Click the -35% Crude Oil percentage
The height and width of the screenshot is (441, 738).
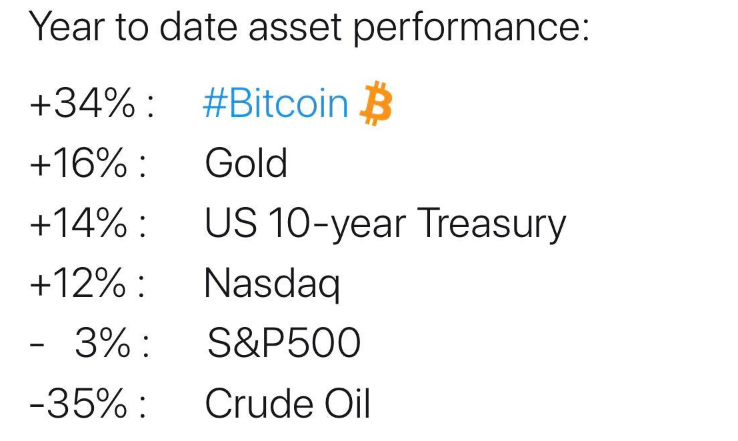79,403
